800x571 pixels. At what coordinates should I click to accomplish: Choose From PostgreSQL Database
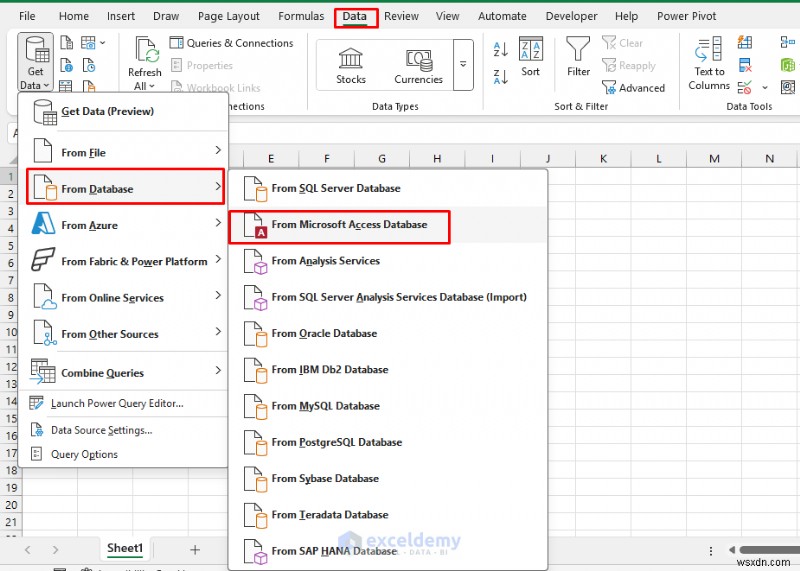388,442
